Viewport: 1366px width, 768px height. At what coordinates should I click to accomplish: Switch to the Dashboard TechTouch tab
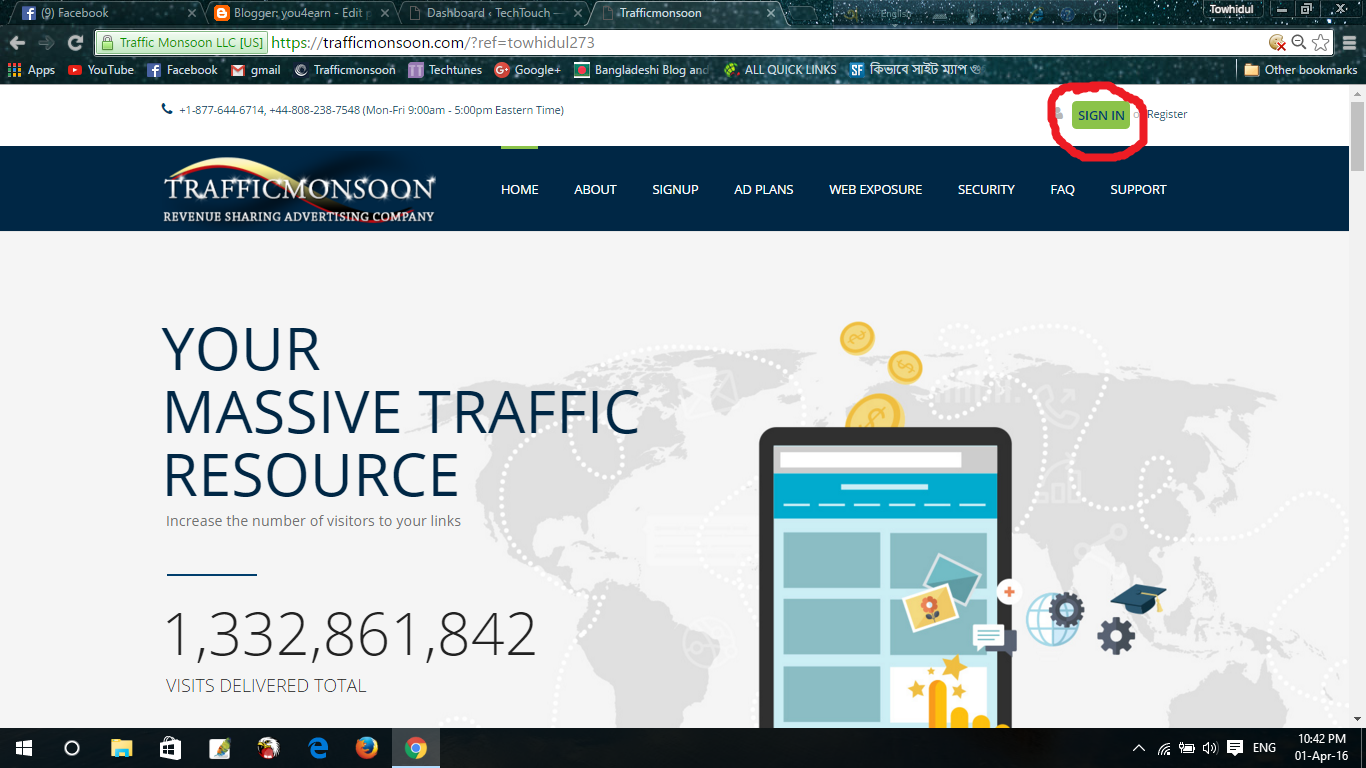(493, 13)
